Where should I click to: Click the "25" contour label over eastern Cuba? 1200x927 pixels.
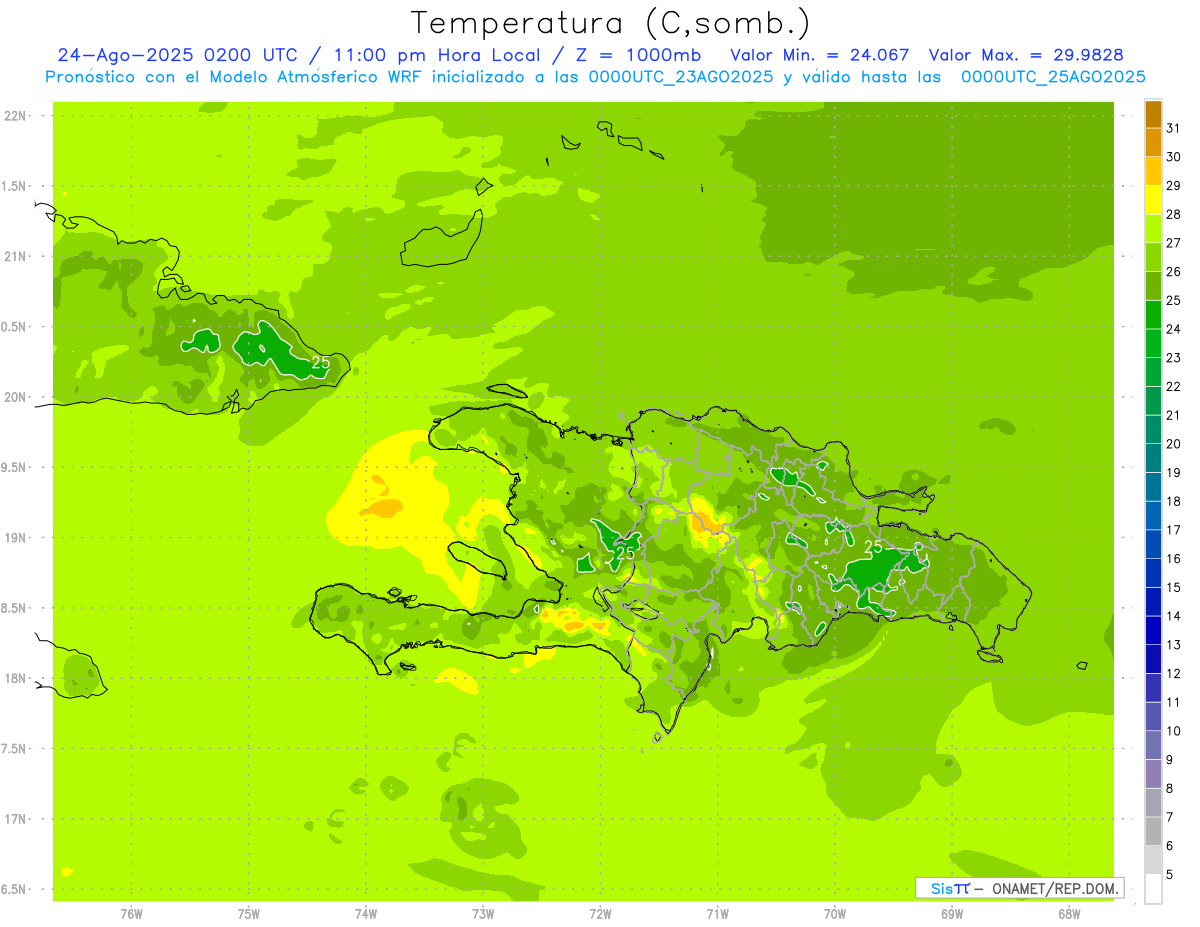click(x=321, y=363)
